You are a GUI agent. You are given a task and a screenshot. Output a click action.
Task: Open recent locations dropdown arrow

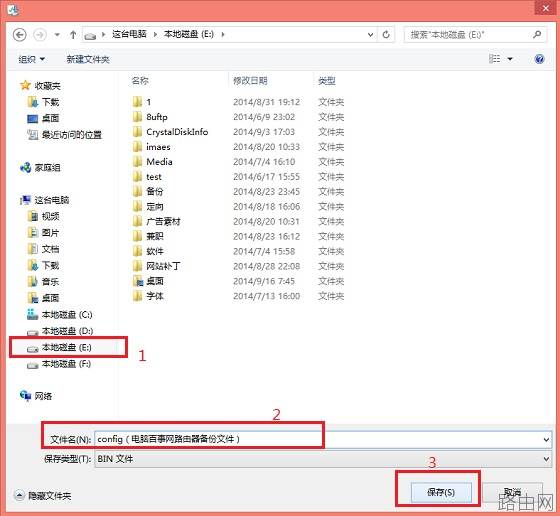coord(57,35)
